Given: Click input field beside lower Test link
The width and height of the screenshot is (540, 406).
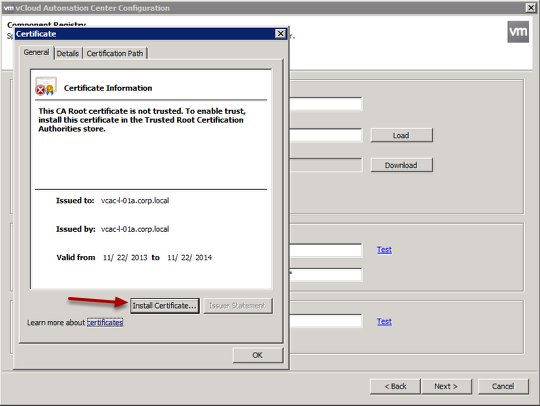Looking at the screenshot, I should (326, 321).
